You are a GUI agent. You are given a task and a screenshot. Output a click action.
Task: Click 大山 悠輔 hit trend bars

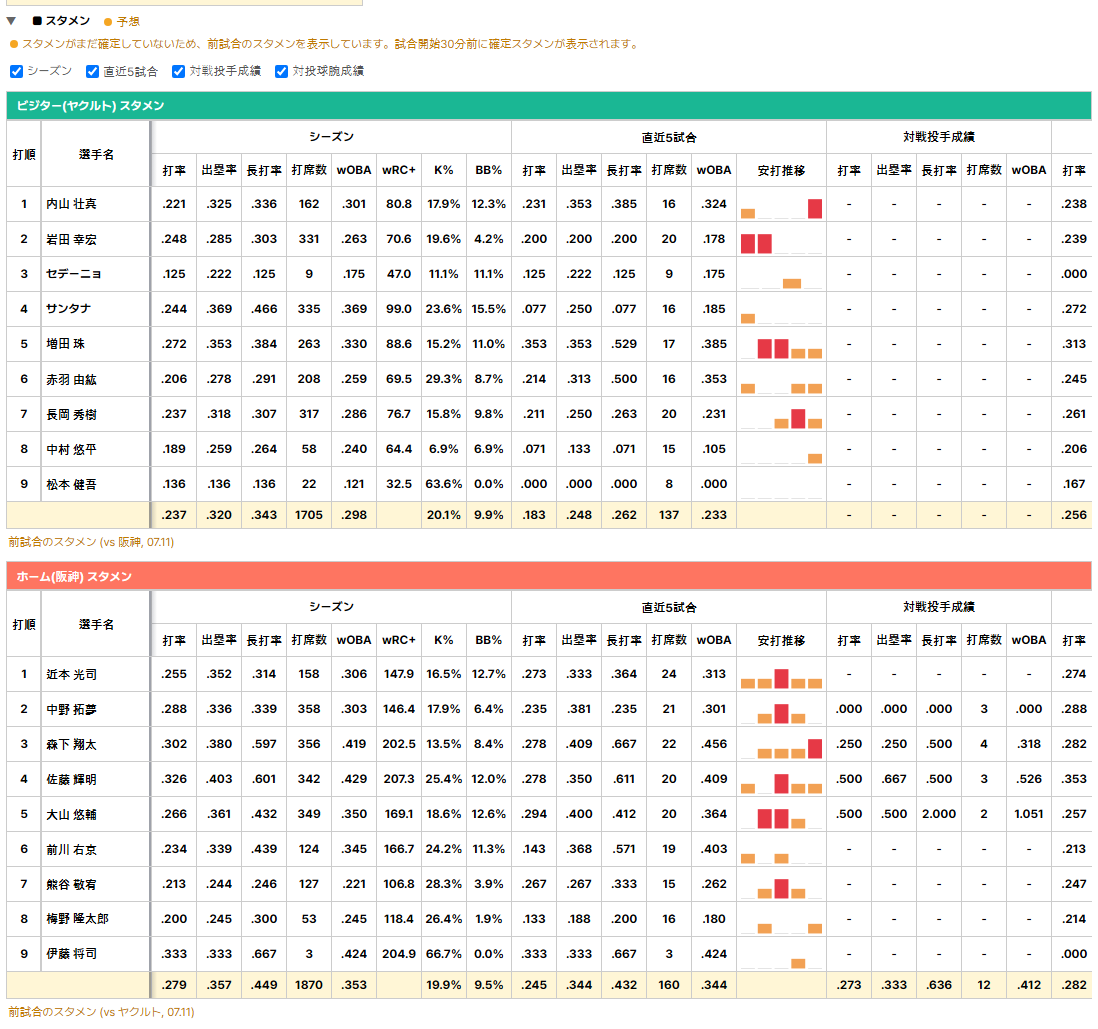point(781,815)
